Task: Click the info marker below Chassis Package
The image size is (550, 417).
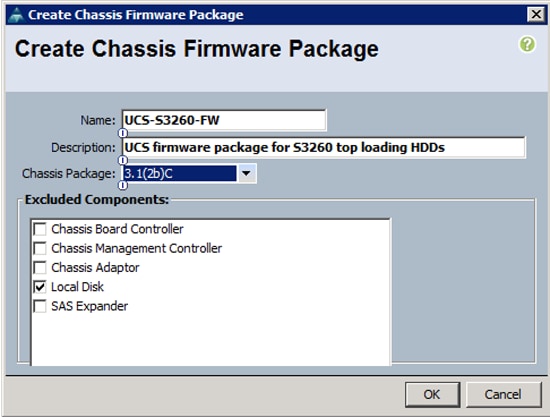Action: coord(123,185)
